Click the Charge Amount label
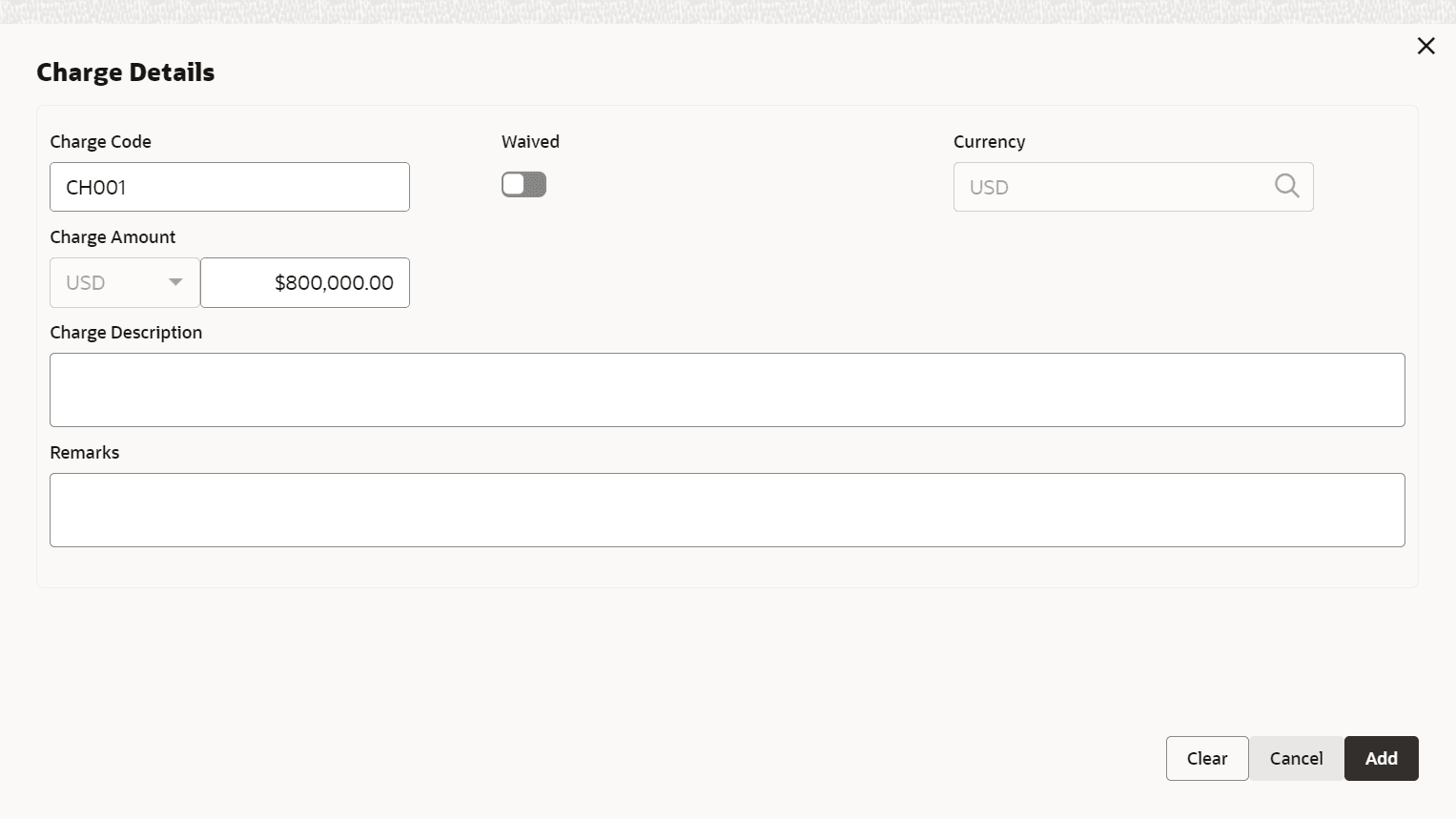The height and width of the screenshot is (819, 1456). coord(113,236)
